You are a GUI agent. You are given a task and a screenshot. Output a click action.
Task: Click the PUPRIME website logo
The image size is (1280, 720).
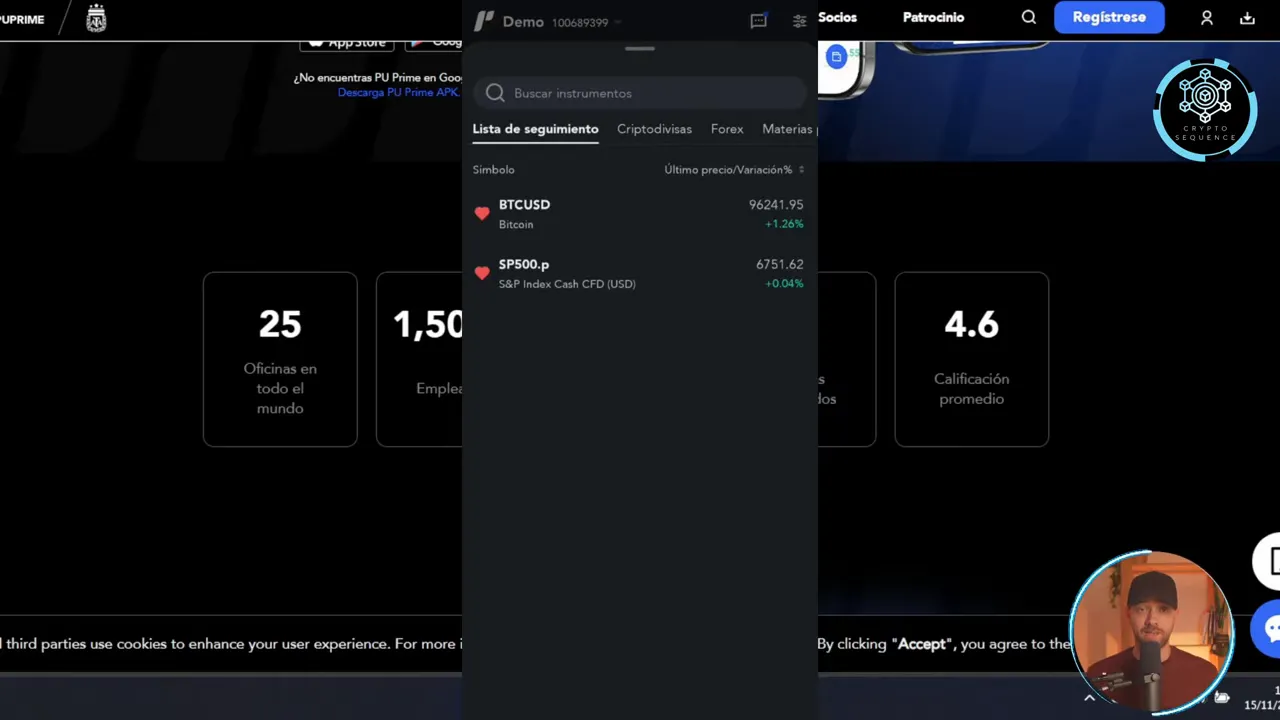tap(22, 19)
